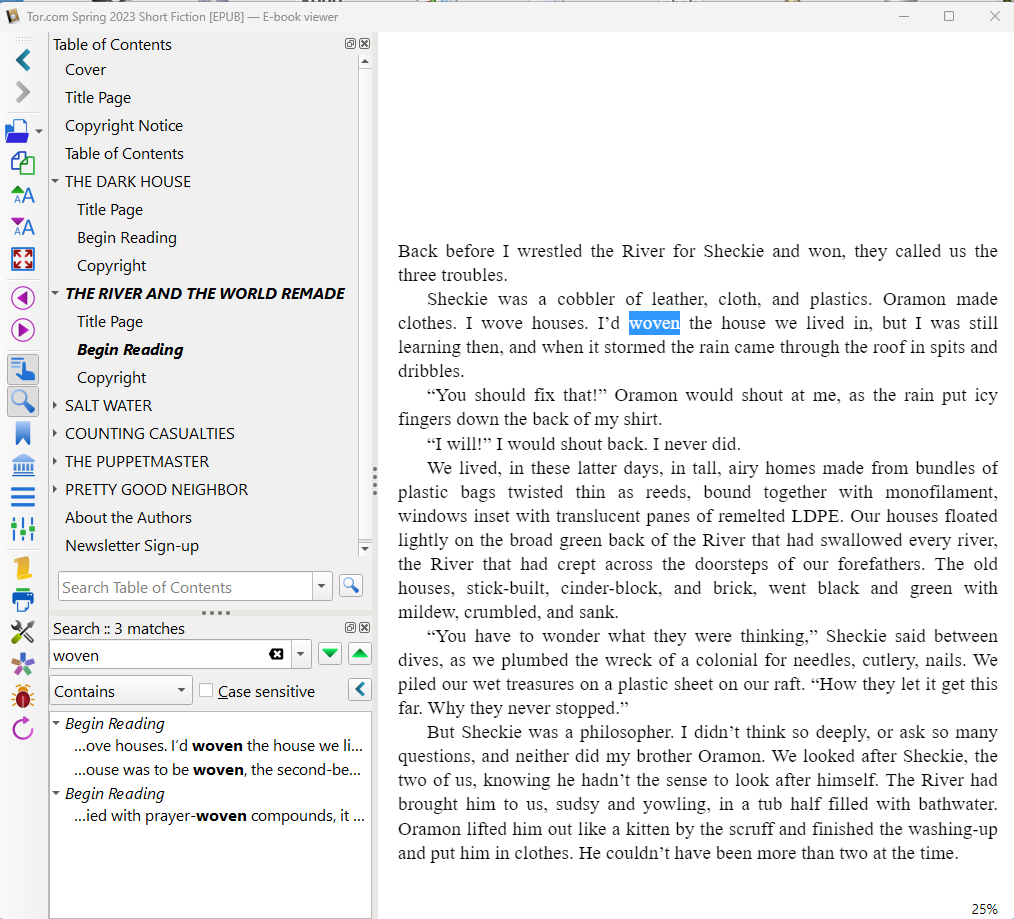Reload the book with purple circular arrow
Viewport: 1014px width, 919px height.
(23, 728)
